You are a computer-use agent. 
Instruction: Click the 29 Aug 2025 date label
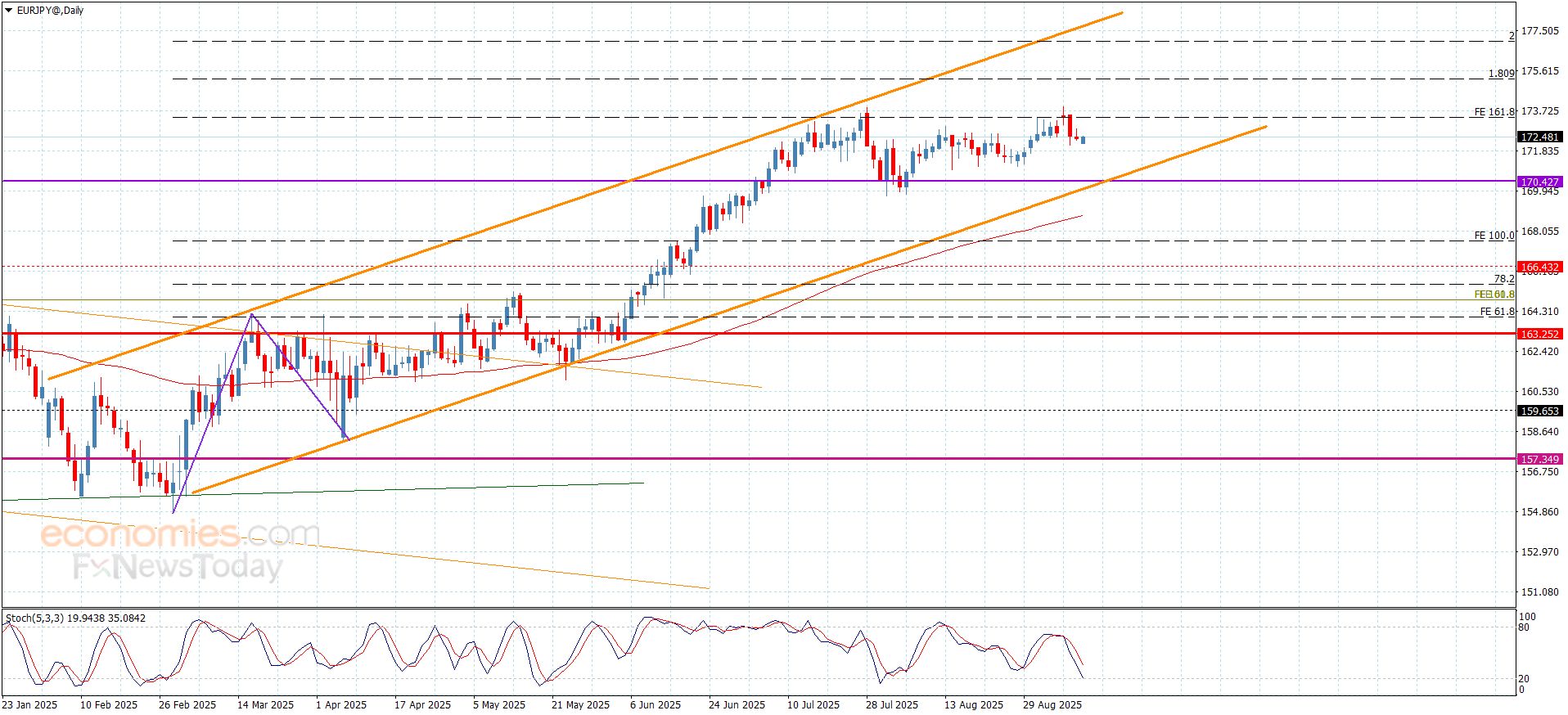coord(1052,705)
